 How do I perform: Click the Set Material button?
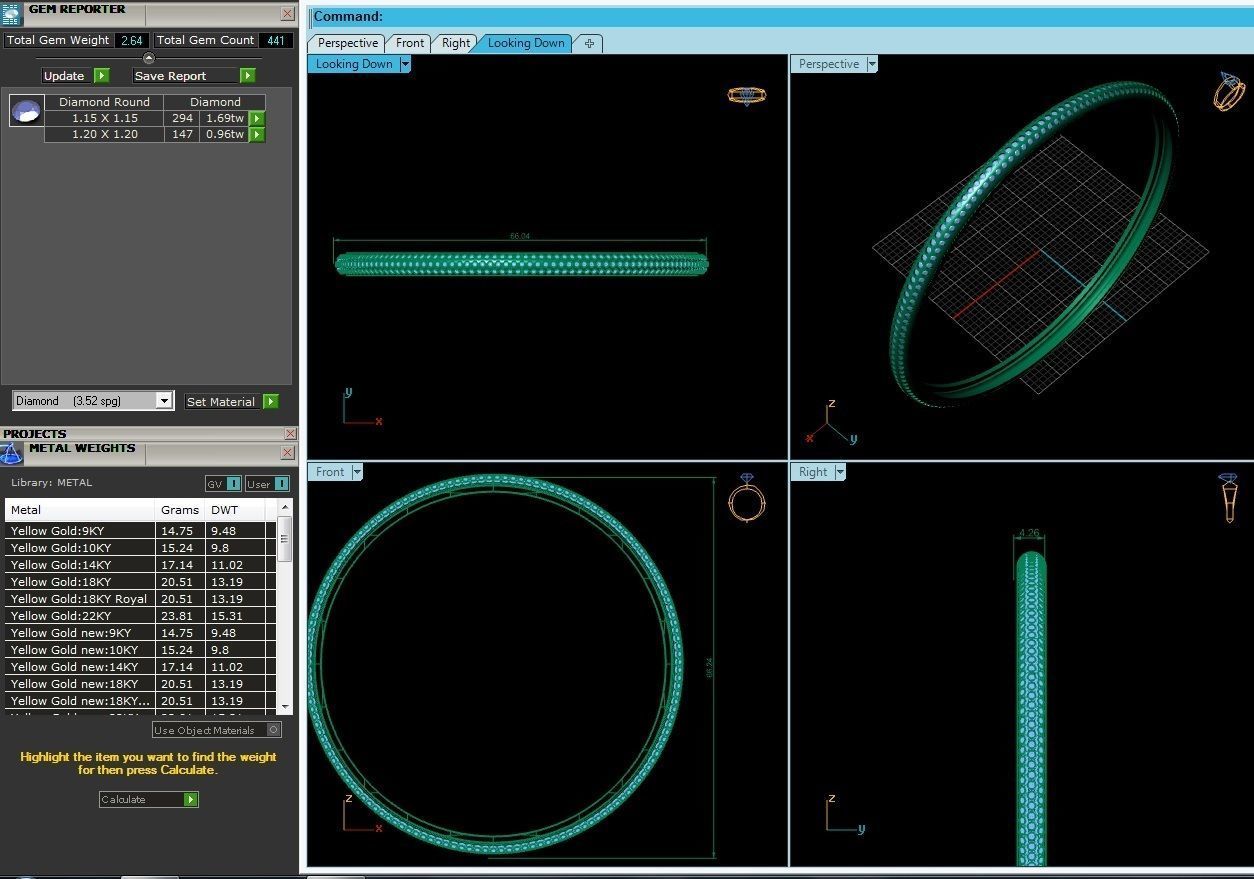221,402
